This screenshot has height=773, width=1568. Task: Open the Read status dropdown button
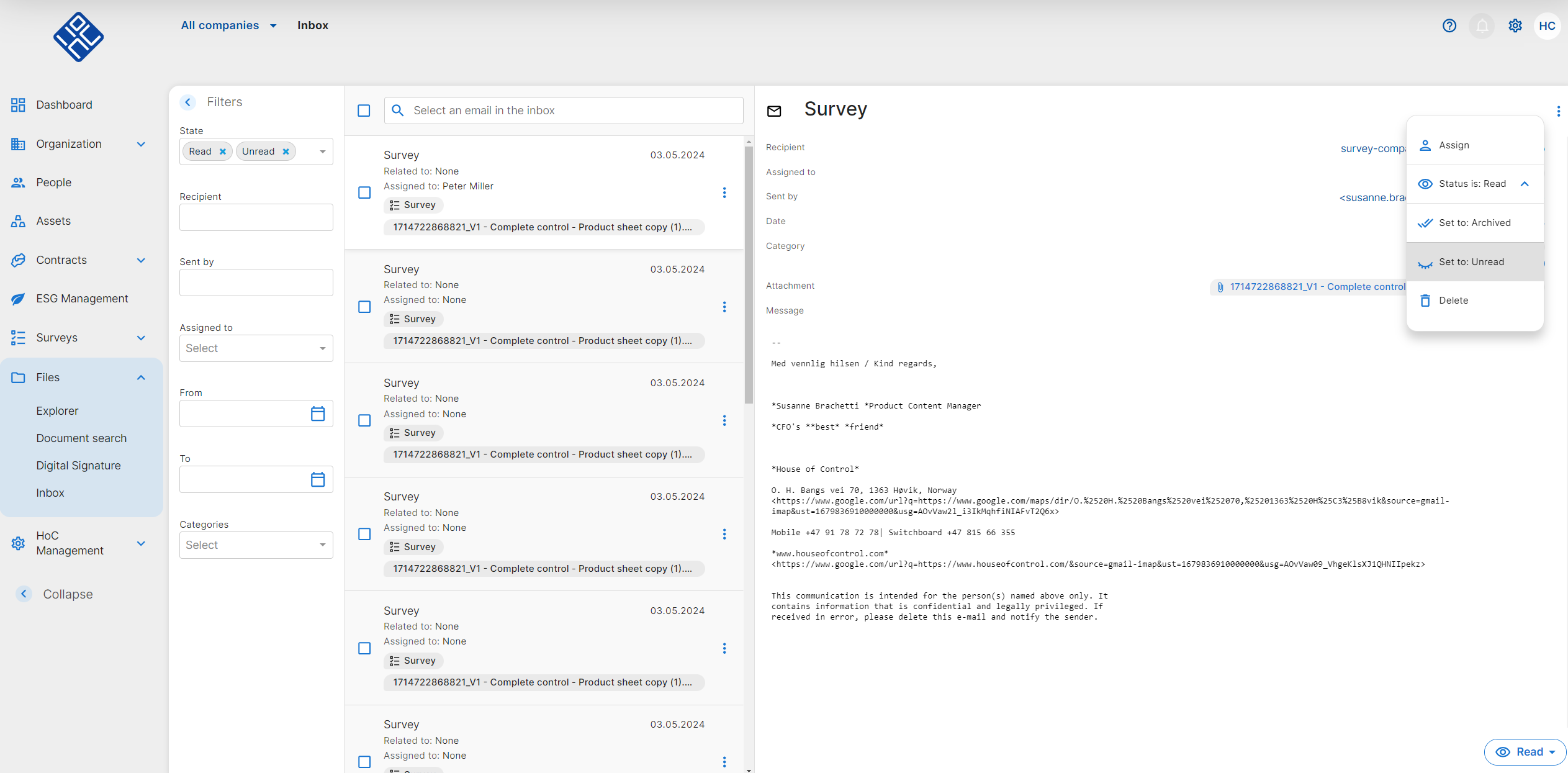(1525, 752)
